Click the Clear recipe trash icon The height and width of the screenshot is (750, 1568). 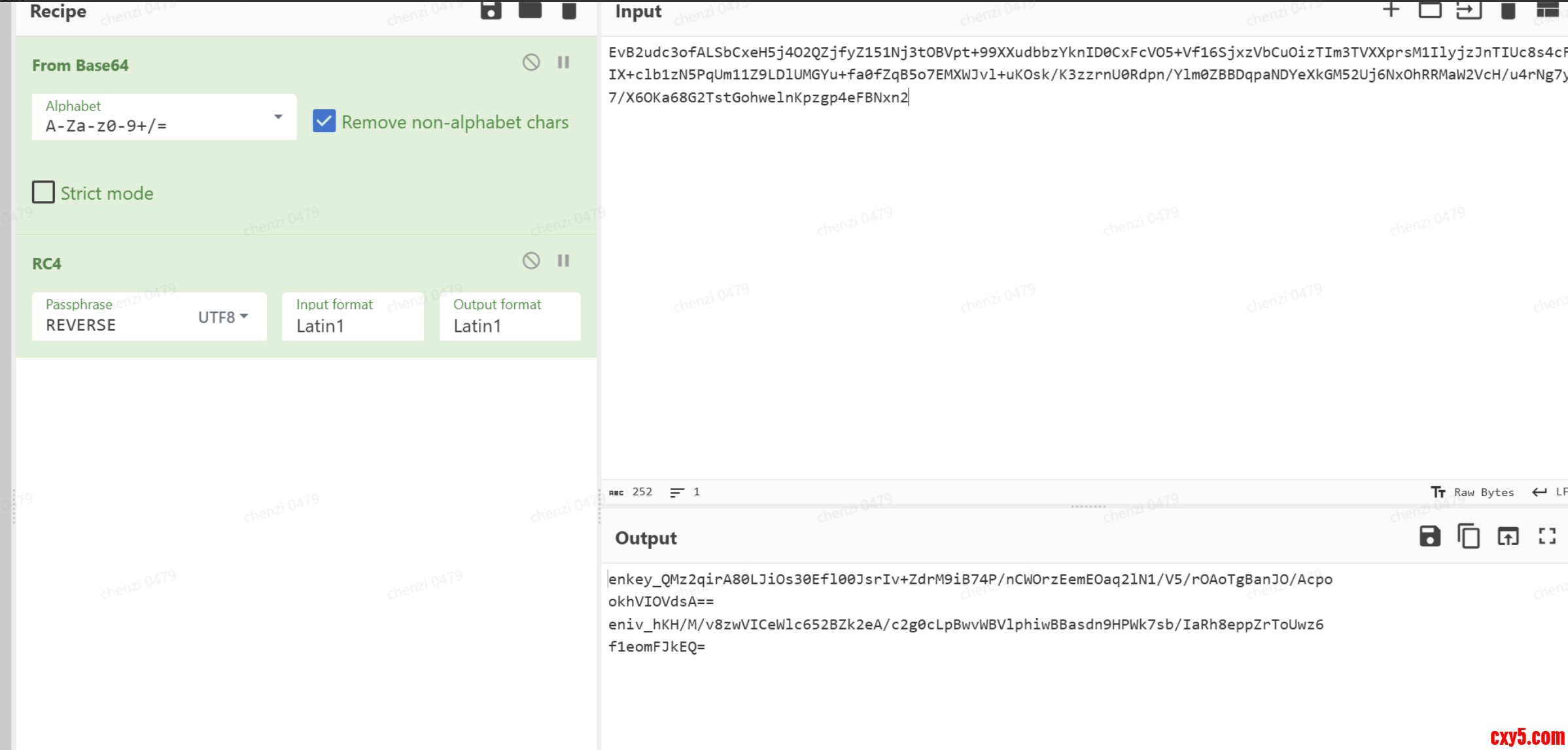tap(569, 10)
